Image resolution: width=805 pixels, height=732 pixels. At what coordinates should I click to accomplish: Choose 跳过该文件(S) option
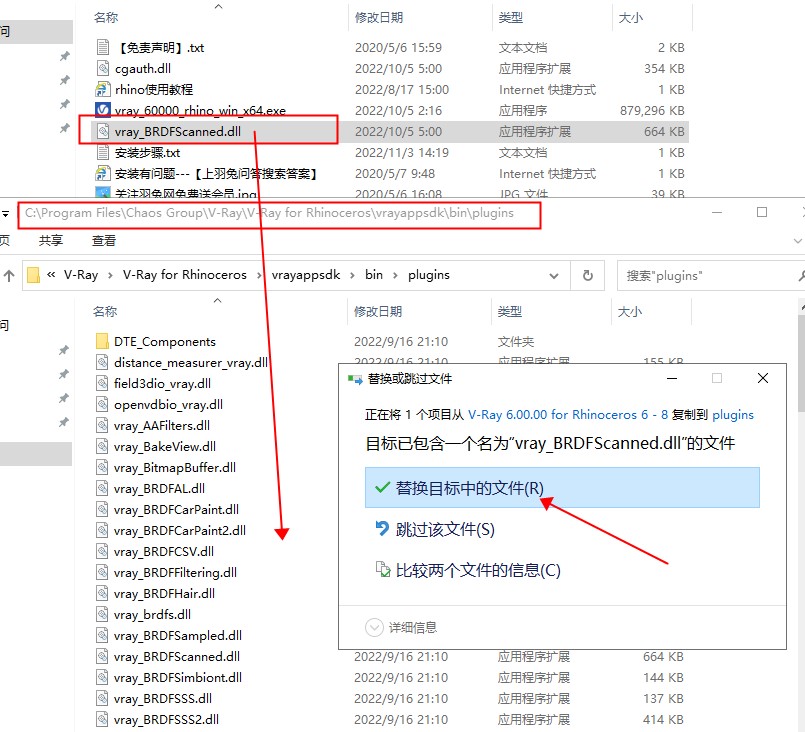[444, 529]
